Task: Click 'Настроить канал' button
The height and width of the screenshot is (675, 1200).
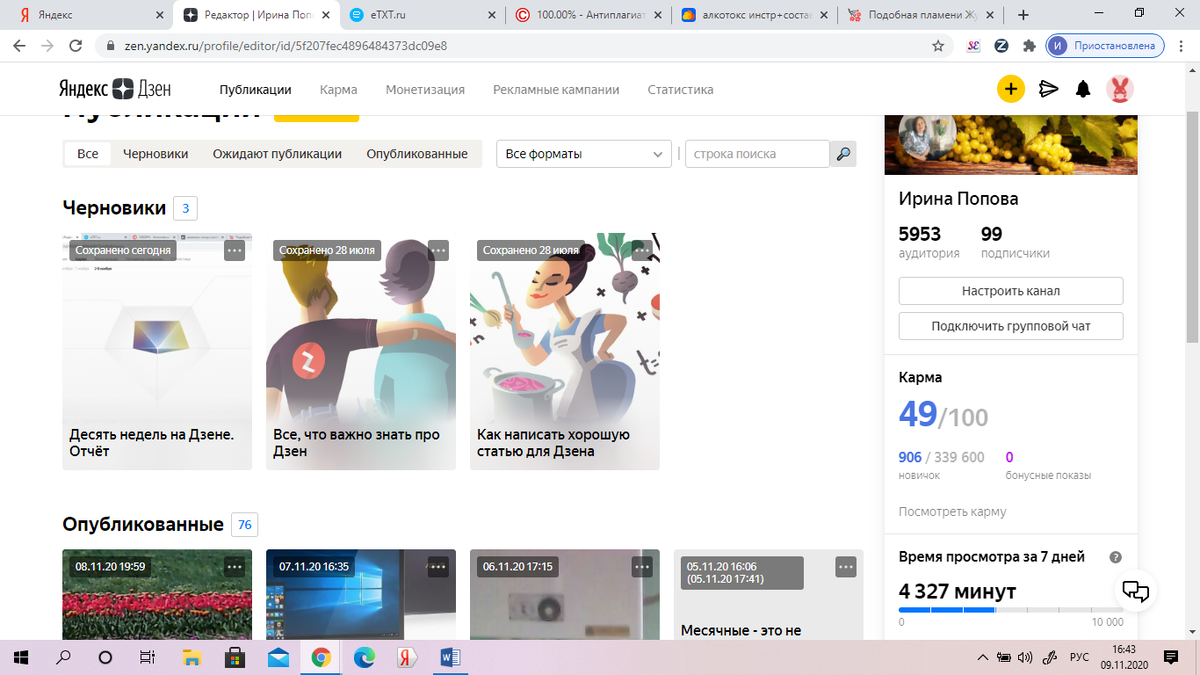Action: coord(1011,291)
